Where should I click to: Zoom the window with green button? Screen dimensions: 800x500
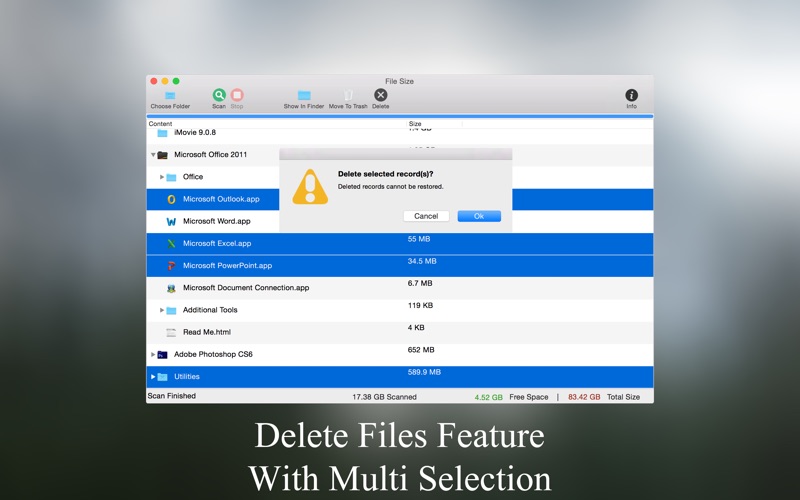(x=176, y=81)
